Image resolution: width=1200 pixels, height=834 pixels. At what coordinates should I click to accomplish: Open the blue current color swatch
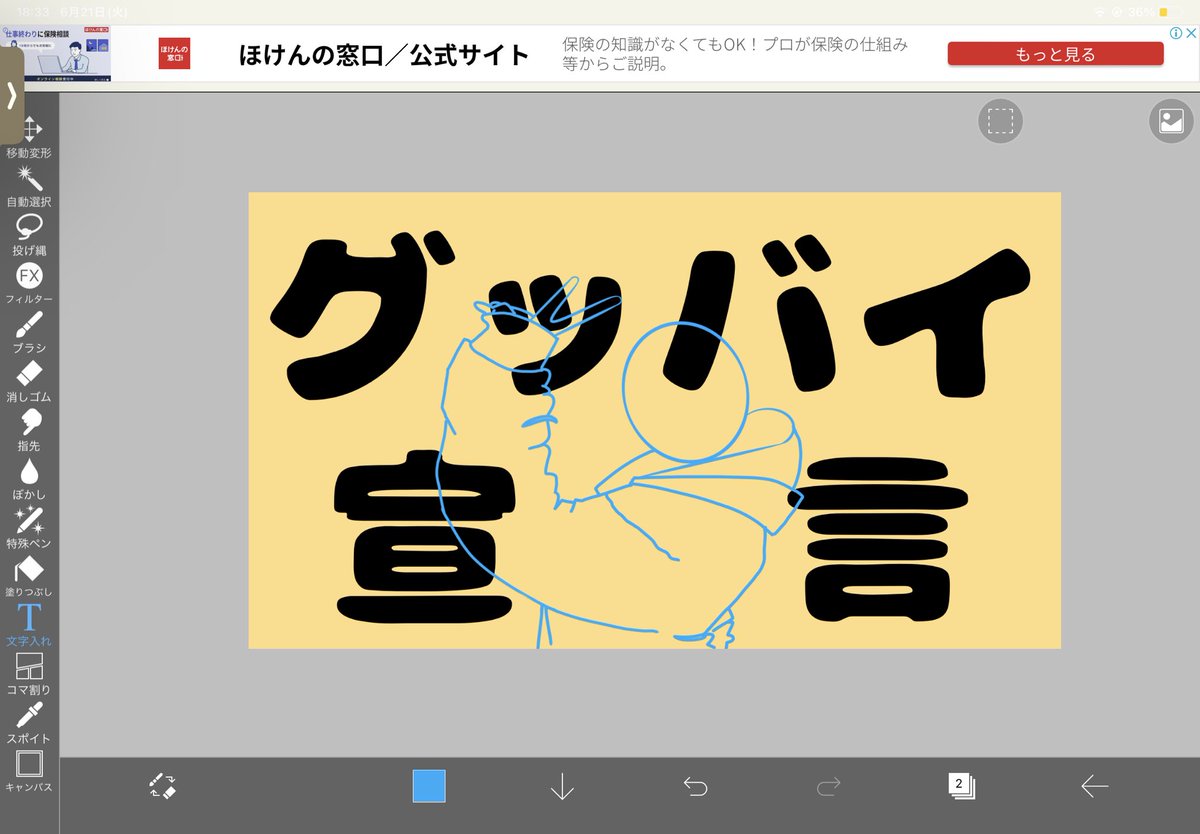click(x=429, y=786)
